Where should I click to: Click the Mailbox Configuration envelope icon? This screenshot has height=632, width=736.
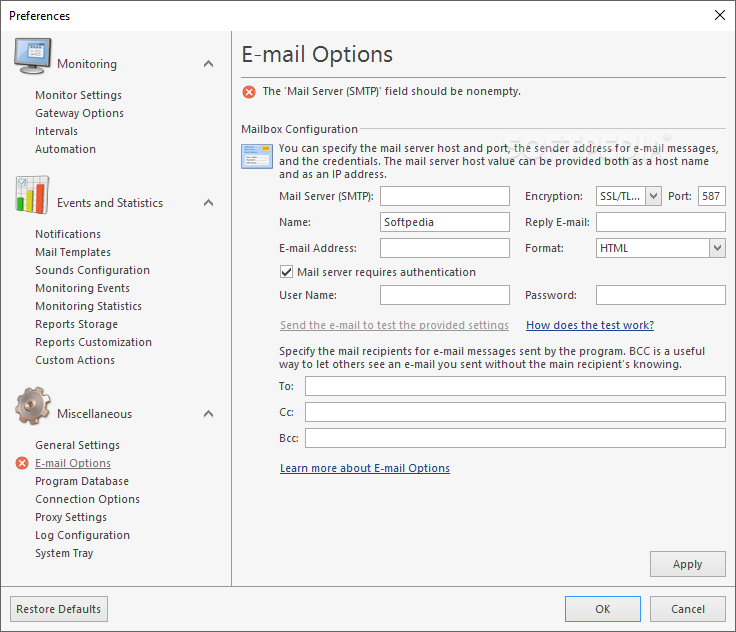coord(257,156)
